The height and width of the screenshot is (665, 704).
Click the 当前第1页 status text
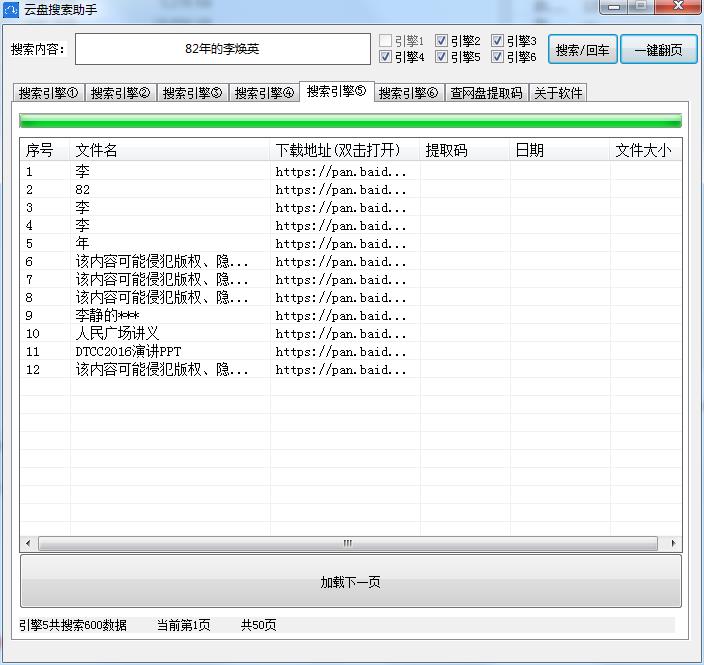point(183,625)
